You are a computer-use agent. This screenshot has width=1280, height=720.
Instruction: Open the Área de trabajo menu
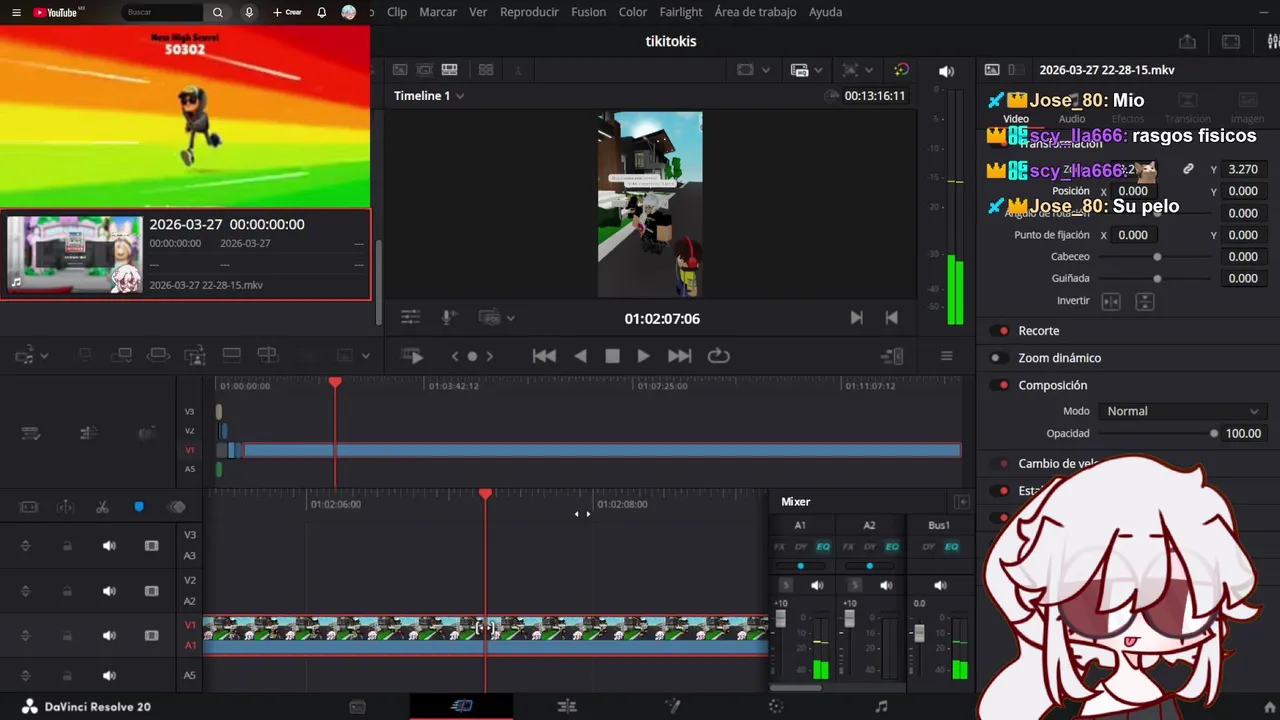point(755,12)
